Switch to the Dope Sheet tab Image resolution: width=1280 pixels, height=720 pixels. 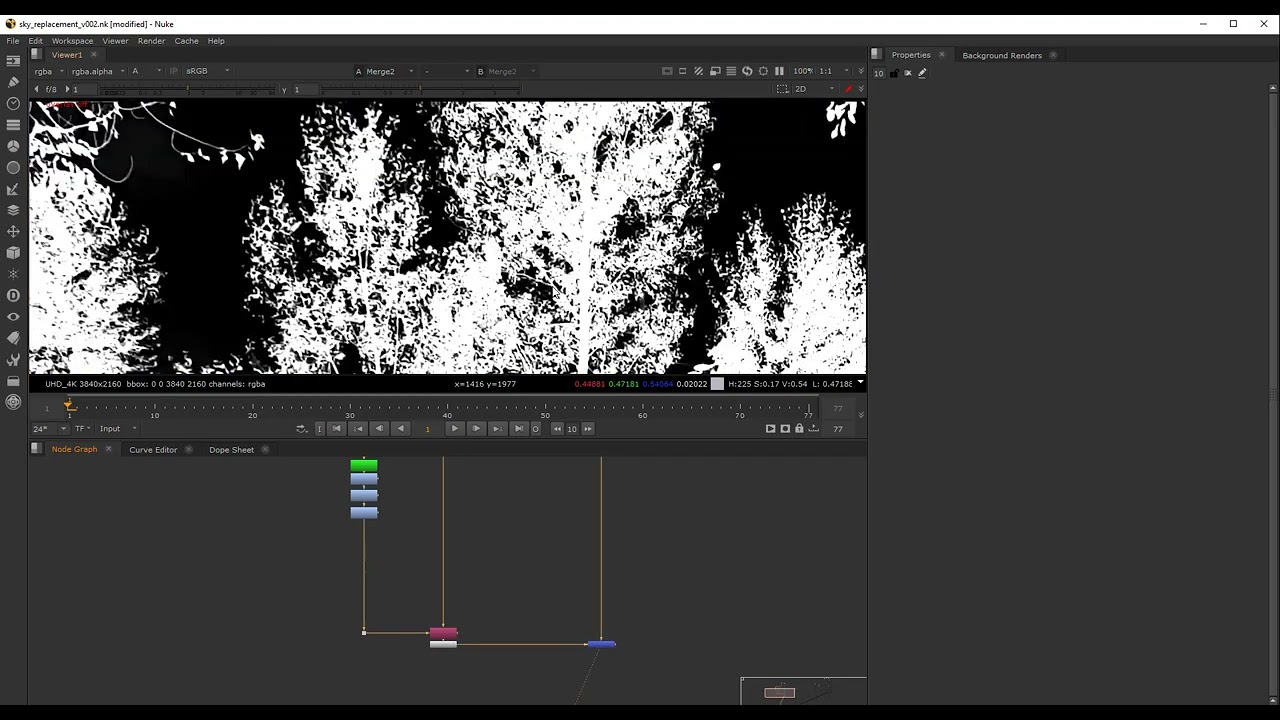click(231, 450)
